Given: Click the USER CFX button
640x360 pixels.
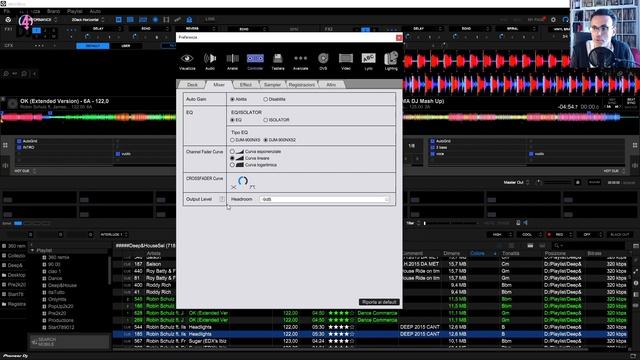Looking at the screenshot, I should pyautogui.click(x=126, y=46).
